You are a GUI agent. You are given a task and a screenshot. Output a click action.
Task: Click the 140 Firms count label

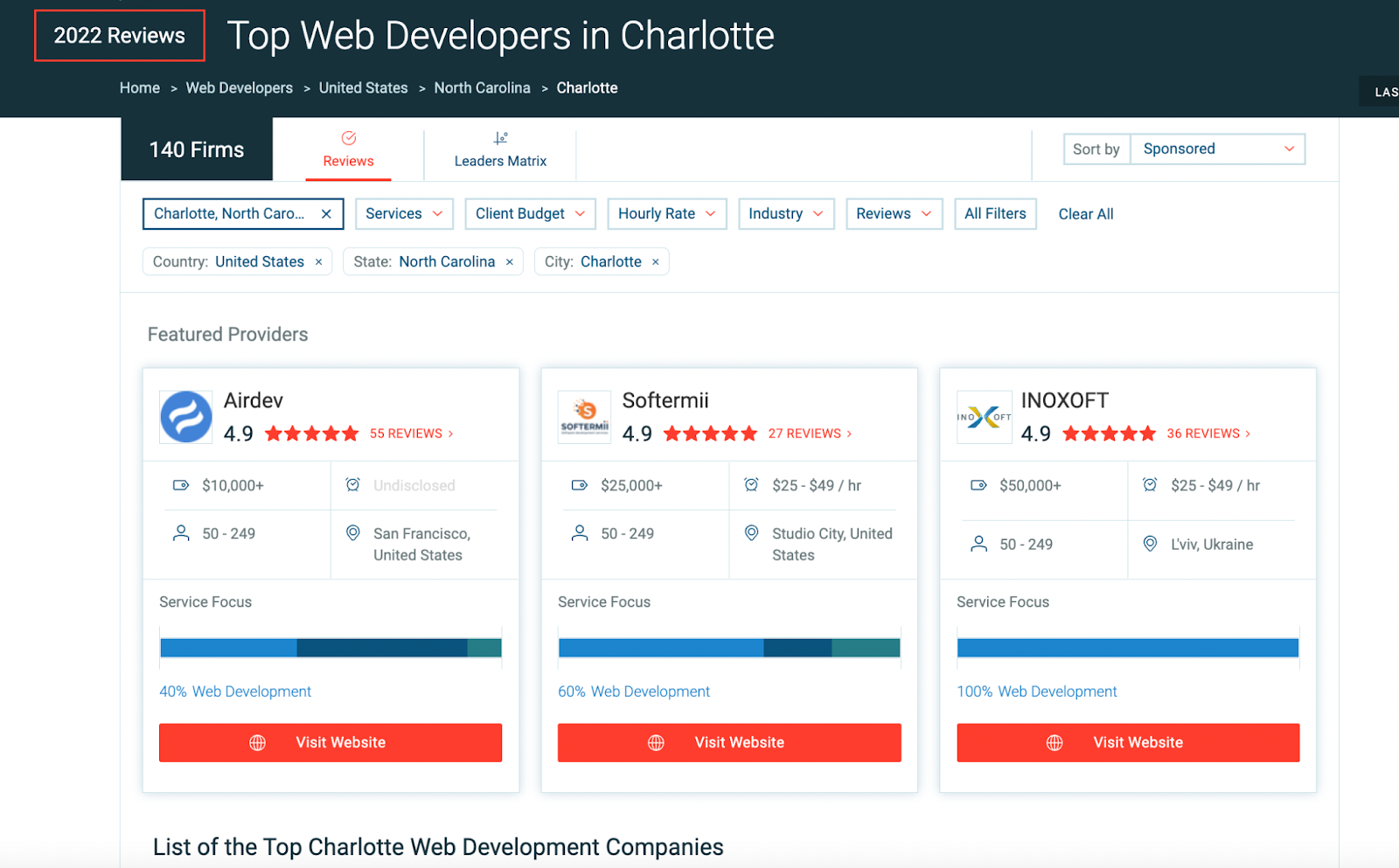(197, 149)
